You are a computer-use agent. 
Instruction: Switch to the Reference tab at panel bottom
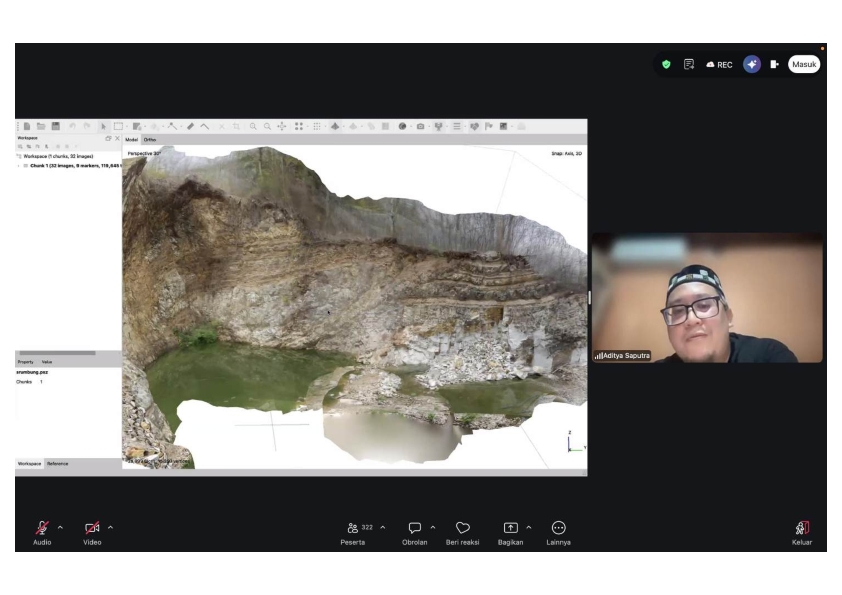[57, 463]
